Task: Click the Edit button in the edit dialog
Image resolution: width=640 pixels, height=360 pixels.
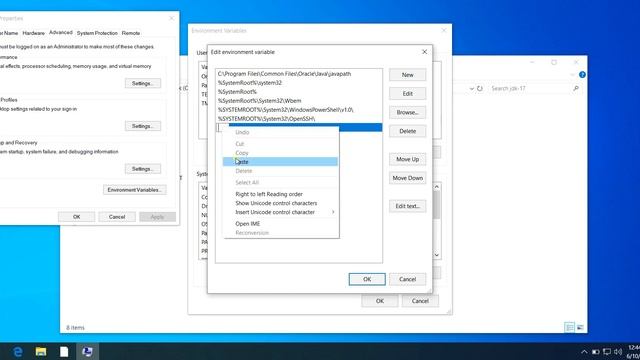Action: pos(407,93)
